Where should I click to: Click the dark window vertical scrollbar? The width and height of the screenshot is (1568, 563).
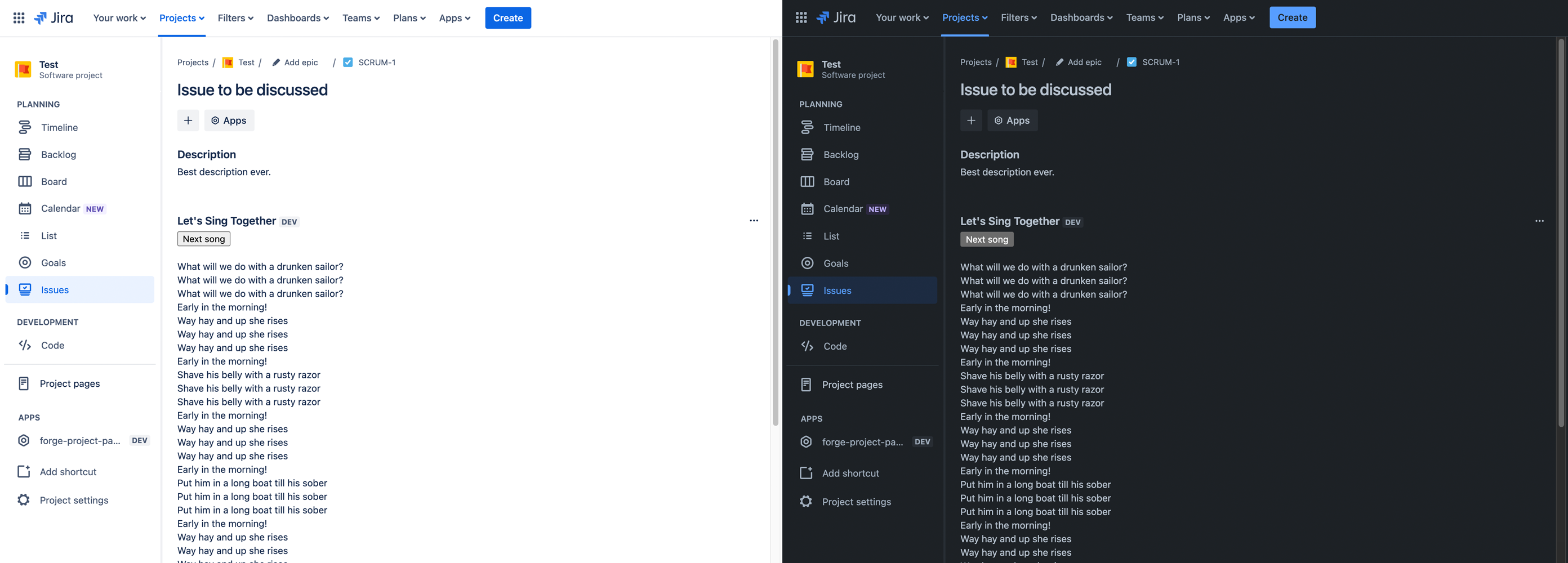coord(1561,232)
